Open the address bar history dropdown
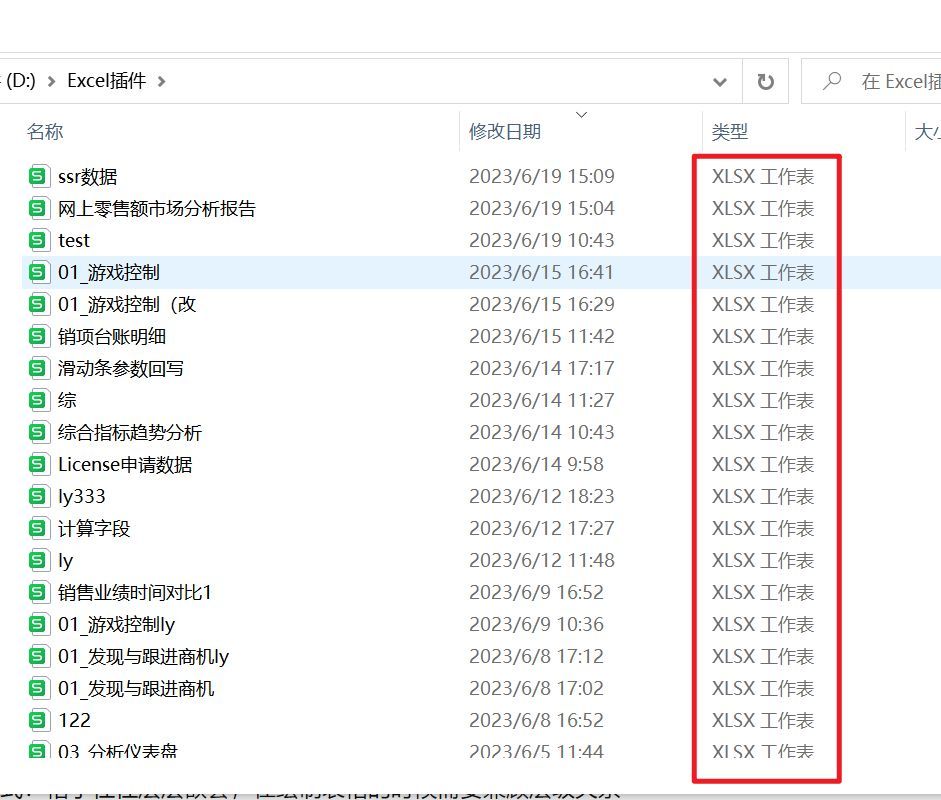 click(x=720, y=82)
